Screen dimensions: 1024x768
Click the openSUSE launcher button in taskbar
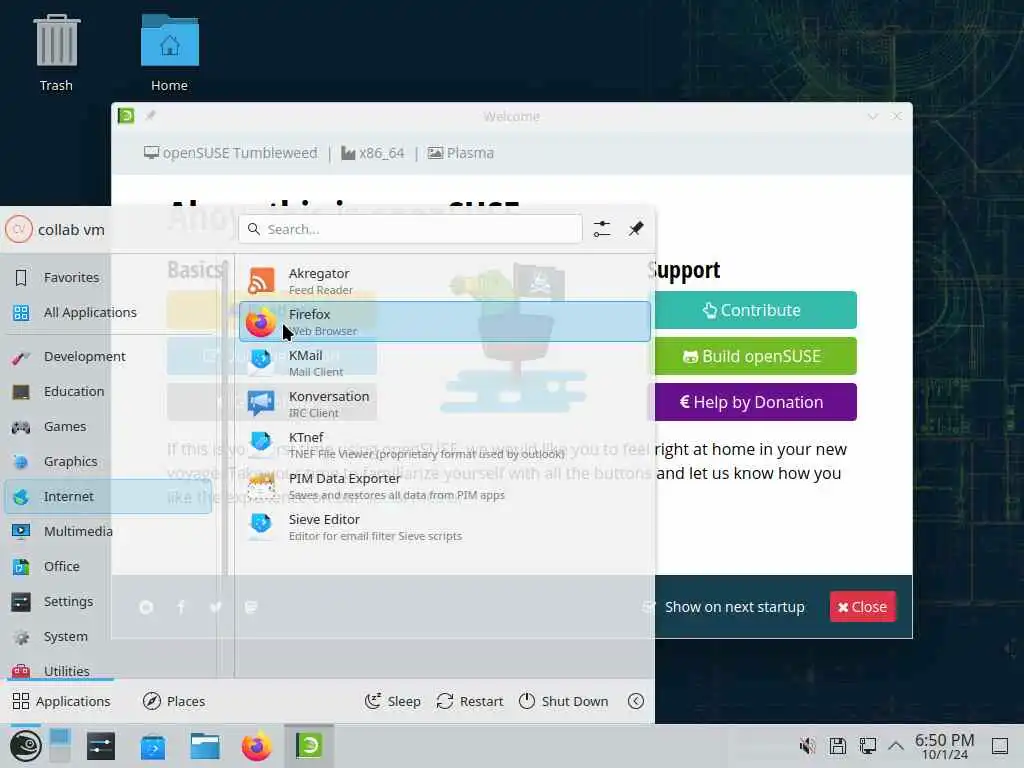(25, 746)
